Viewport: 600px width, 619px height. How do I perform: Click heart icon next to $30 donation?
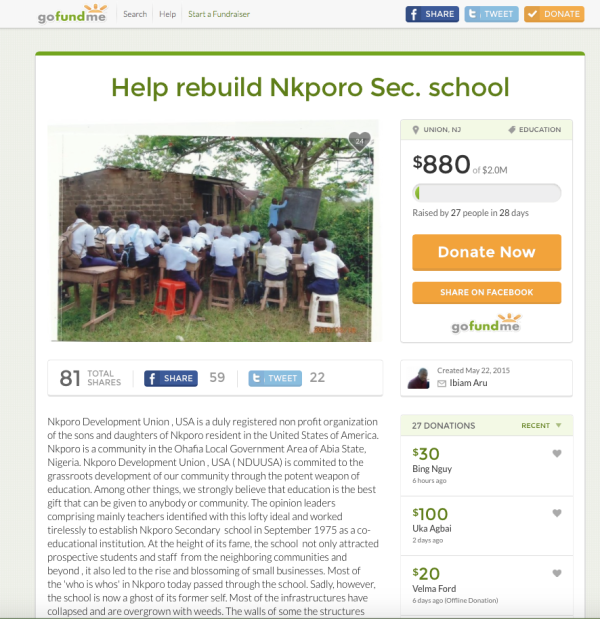point(557,454)
